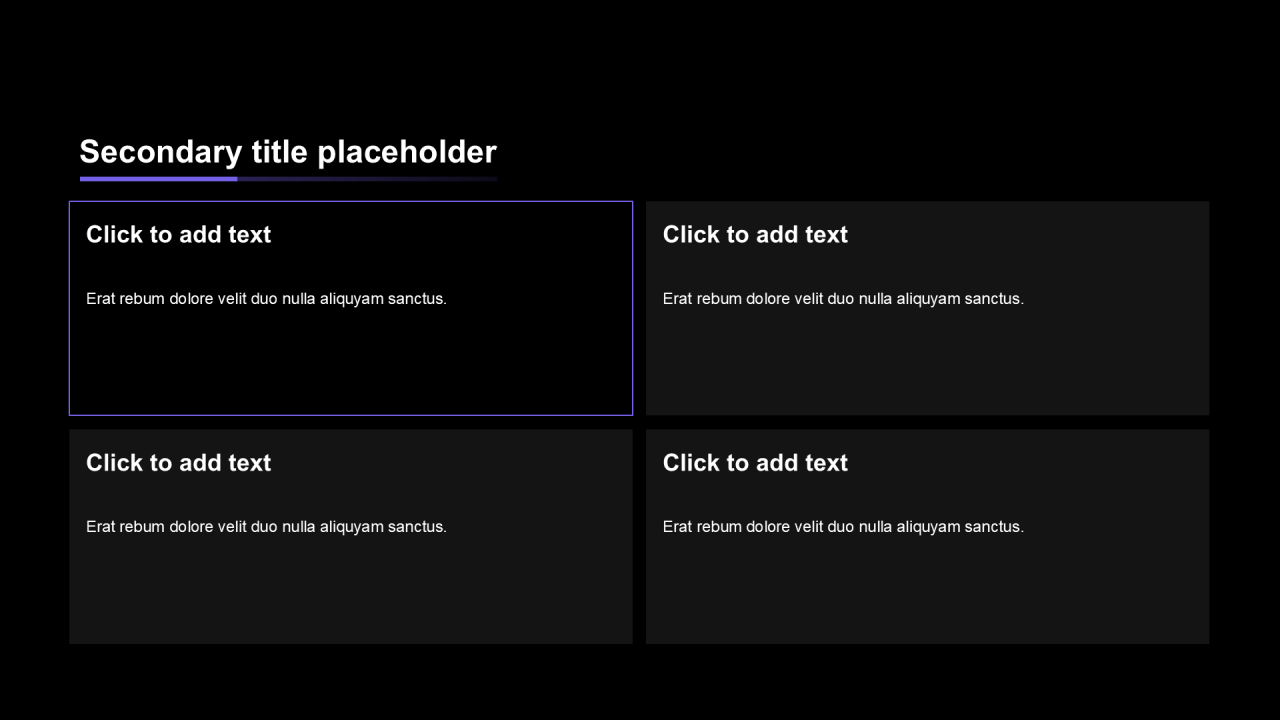Click the top-right card's "Erat rebum" paragraph
The image size is (1280, 720).
click(x=843, y=298)
